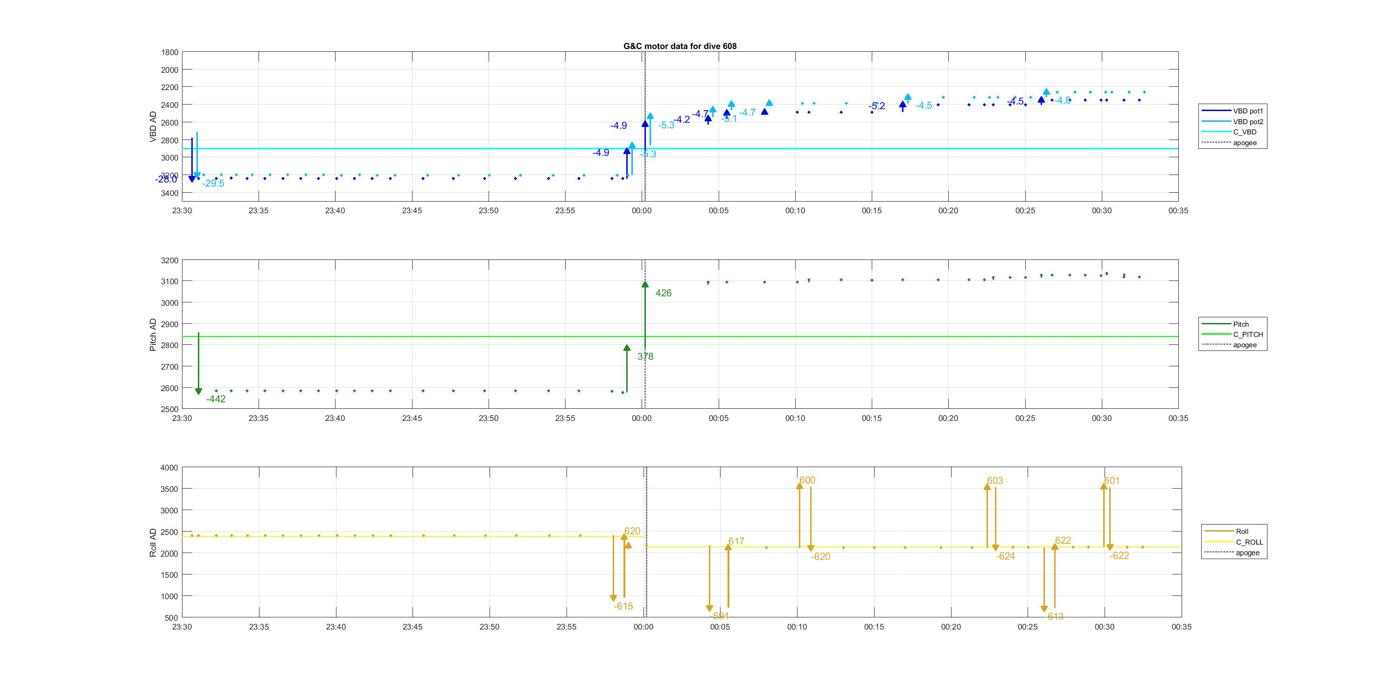Click the '00:15' tick under the Pitch plot
This screenshot has width=1400, height=693.
pos(872,419)
